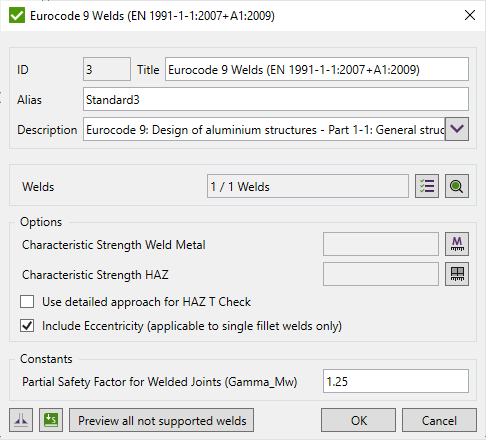
Task: Edit the Title text field
Action: click(317, 69)
